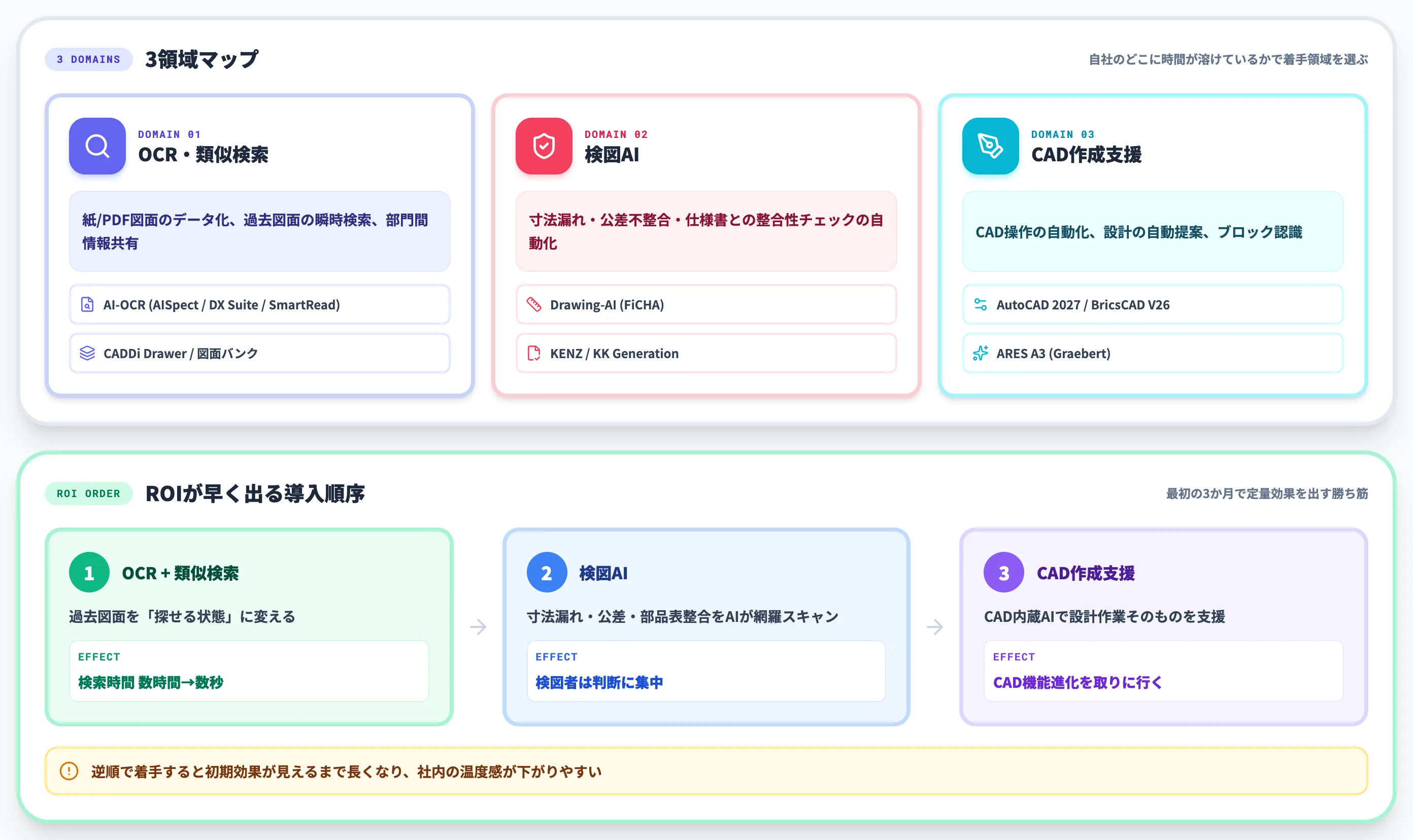The image size is (1413, 840).
Task: Click the ruler icon beside Drawing-AI (FiCHA)
Action: 533,304
